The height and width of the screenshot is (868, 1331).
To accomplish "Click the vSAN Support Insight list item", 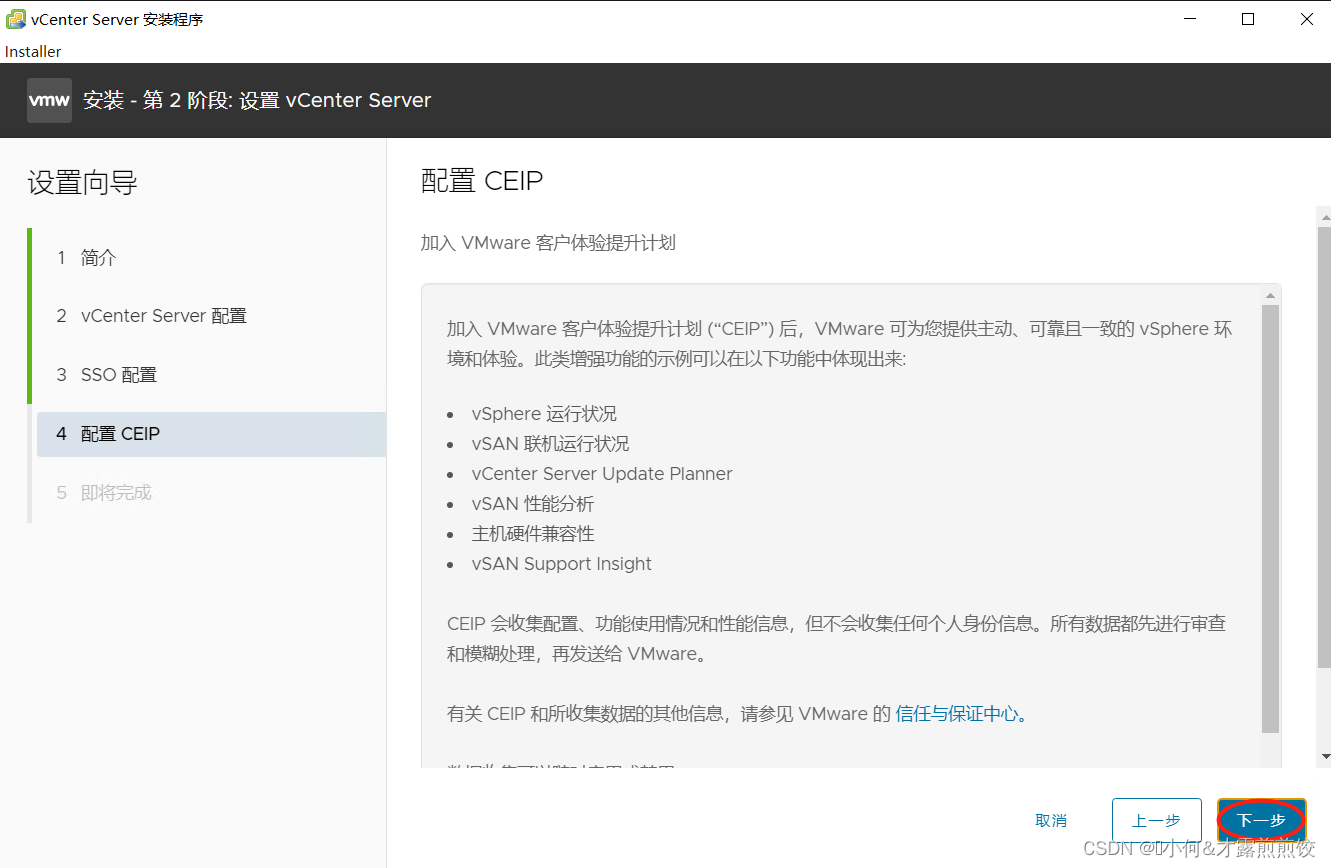I will [x=561, y=564].
